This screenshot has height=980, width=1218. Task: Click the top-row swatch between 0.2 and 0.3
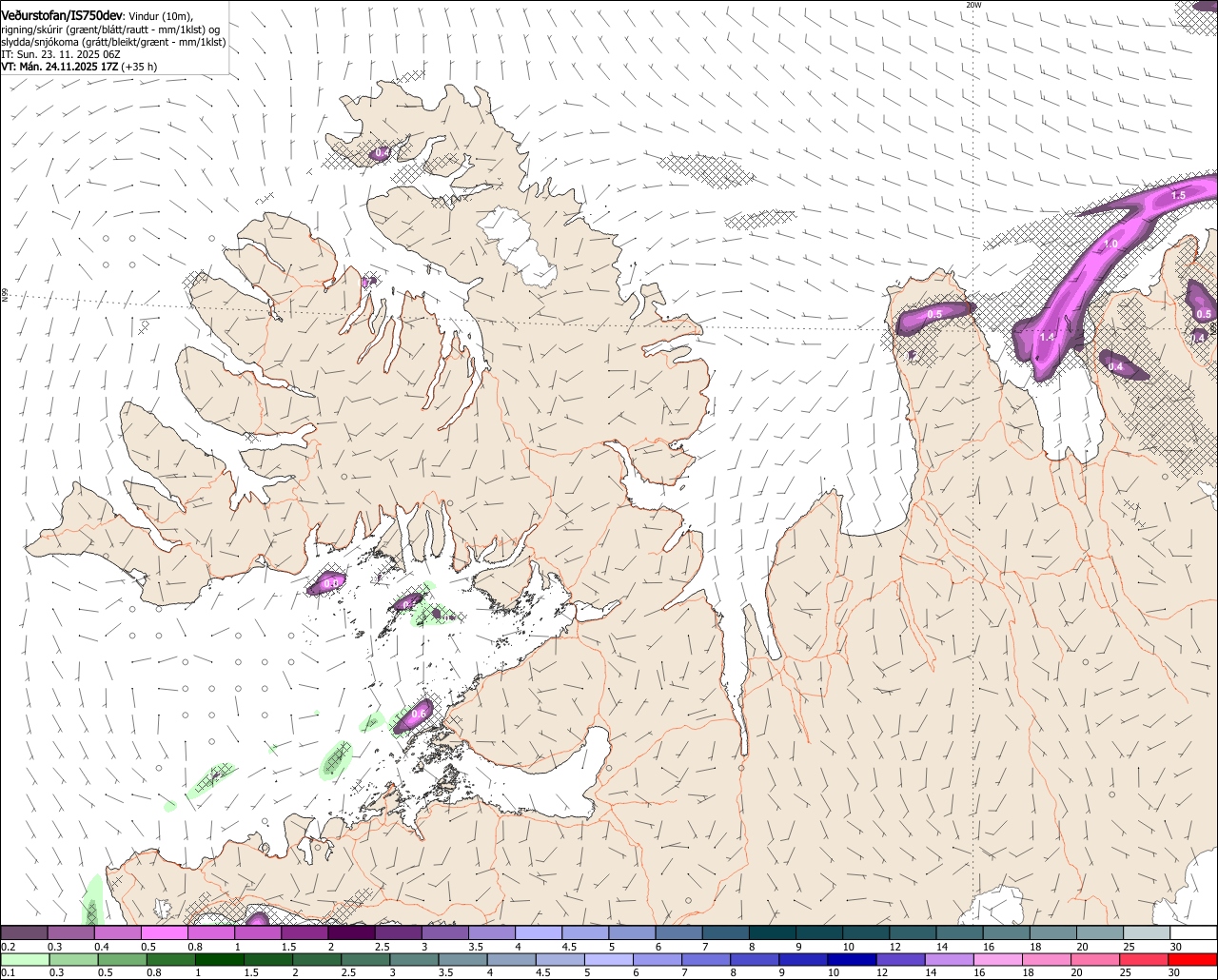click(24, 933)
